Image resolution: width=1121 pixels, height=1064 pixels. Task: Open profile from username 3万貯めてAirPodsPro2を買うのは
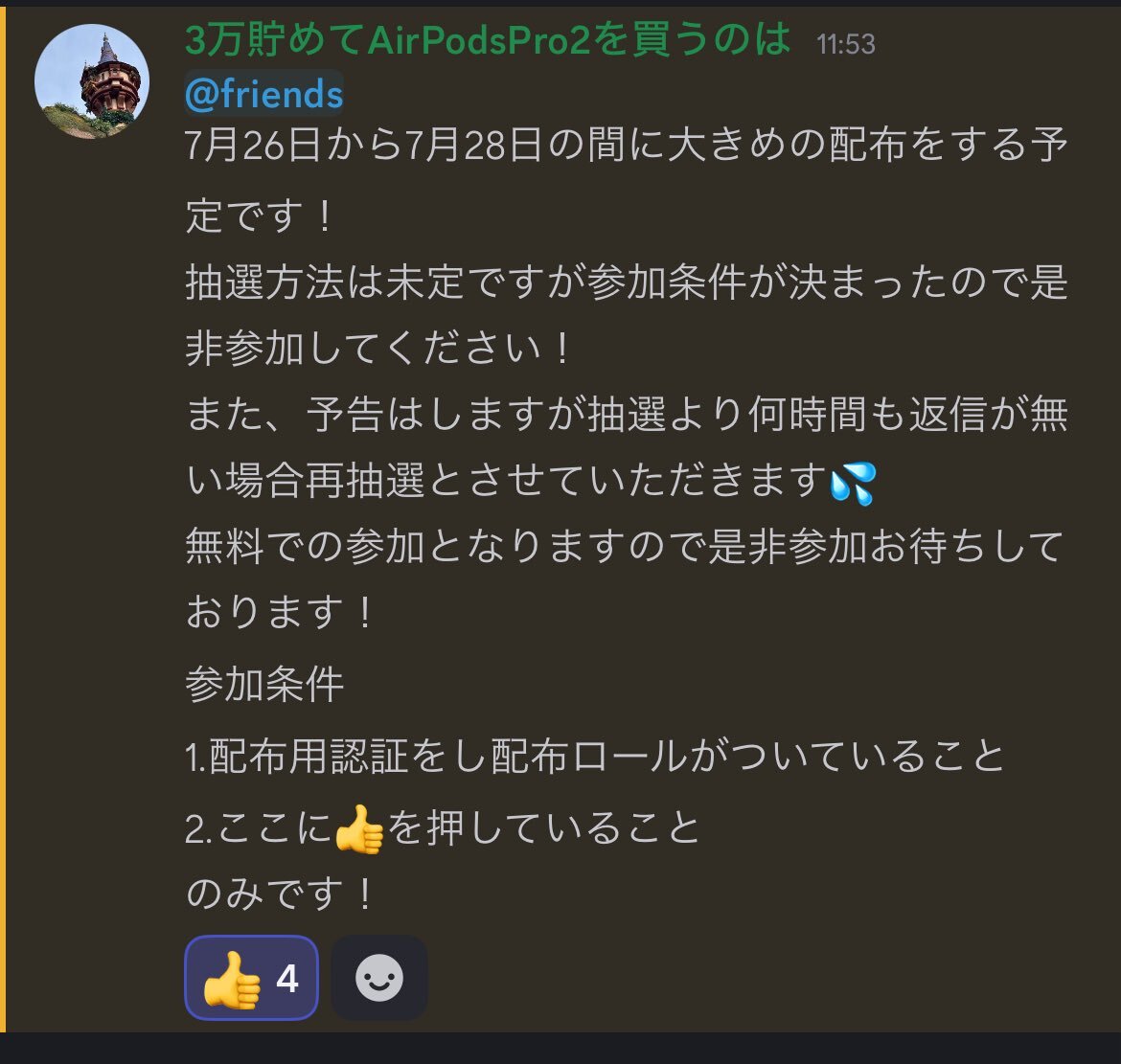[488, 39]
